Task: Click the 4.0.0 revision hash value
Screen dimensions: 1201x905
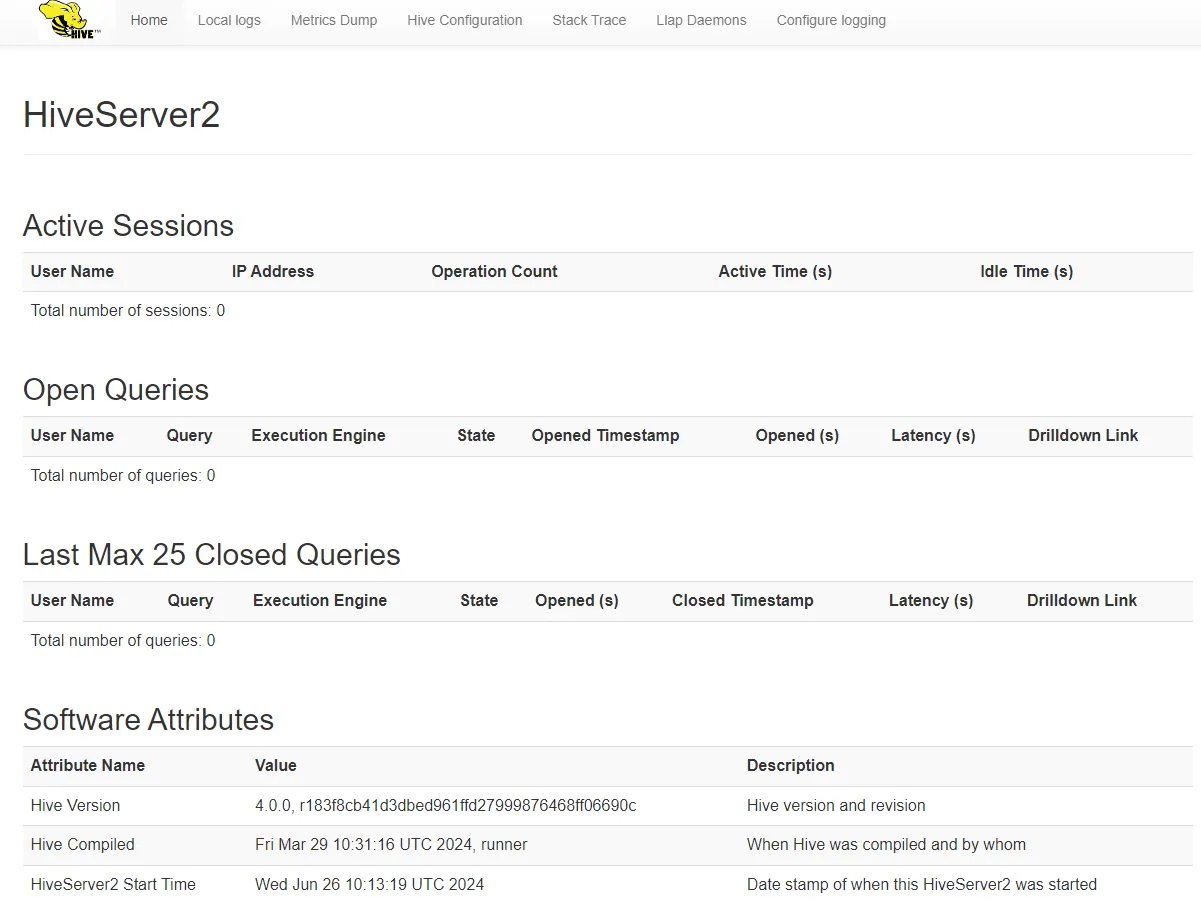Action: coord(446,805)
